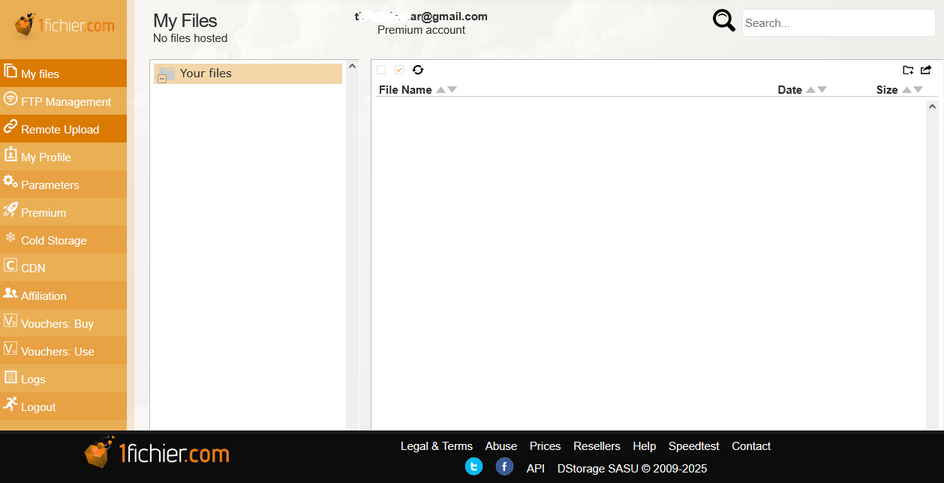944x483 pixels.
Task: Open the Facebook page from the footer icon
Action: [505, 467]
